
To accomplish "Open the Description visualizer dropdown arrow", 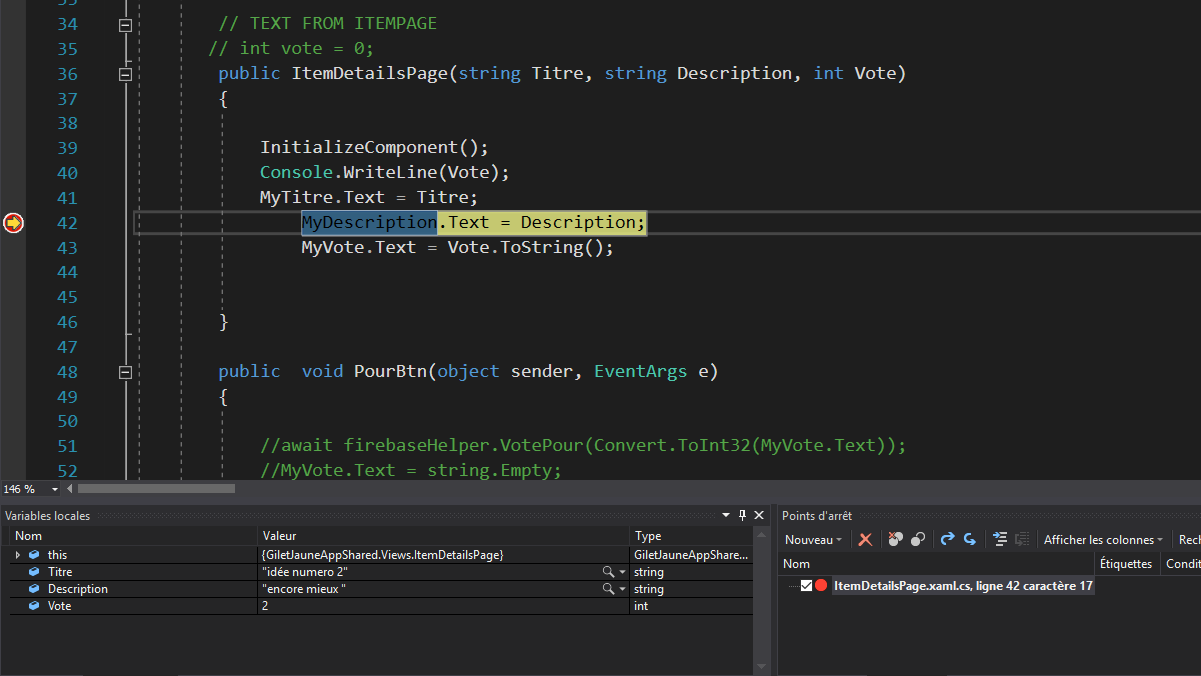I will (622, 589).
